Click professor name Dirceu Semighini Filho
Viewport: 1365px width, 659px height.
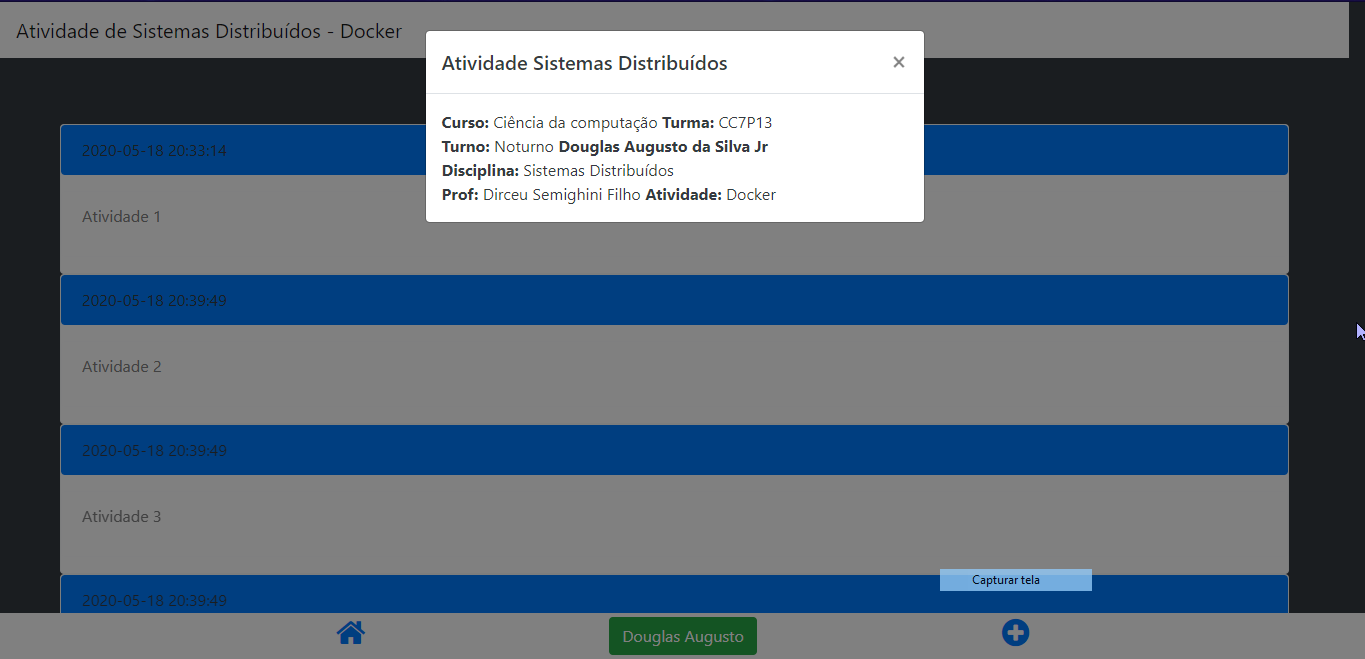click(x=562, y=195)
